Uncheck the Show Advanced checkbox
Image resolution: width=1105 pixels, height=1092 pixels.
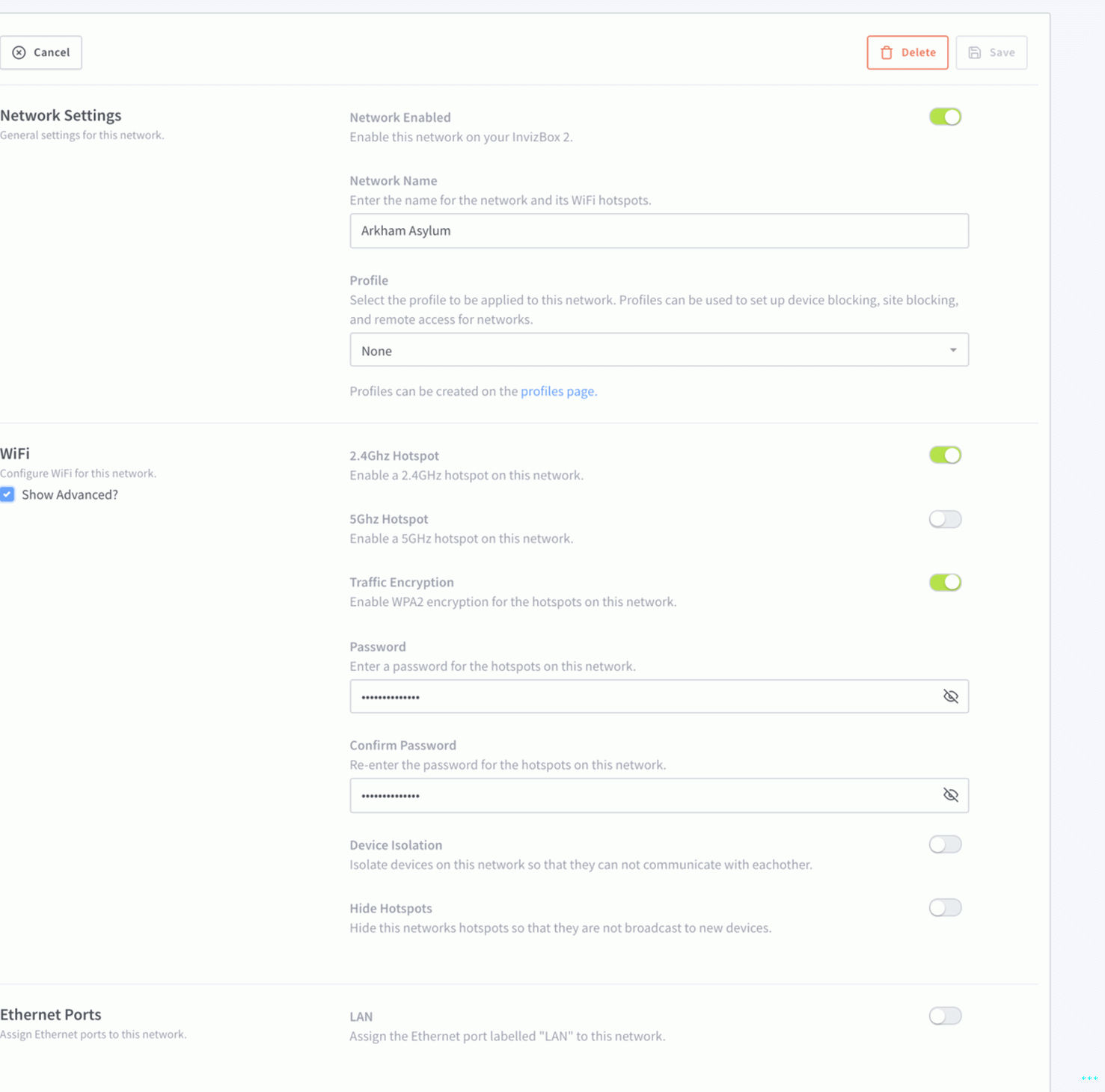click(7, 494)
